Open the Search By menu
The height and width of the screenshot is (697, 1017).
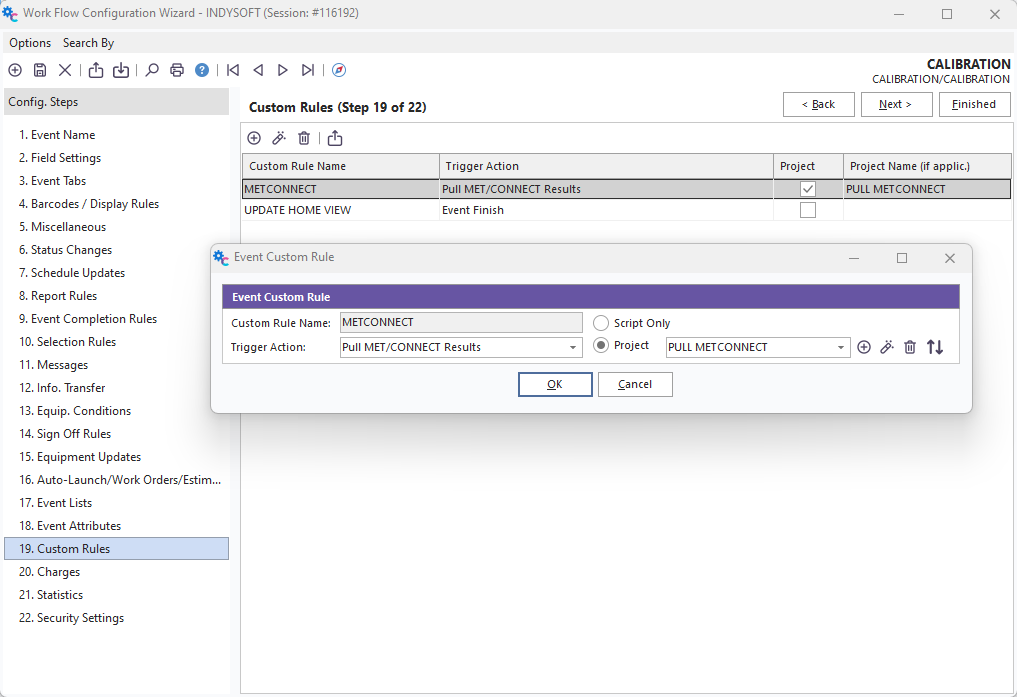88,43
